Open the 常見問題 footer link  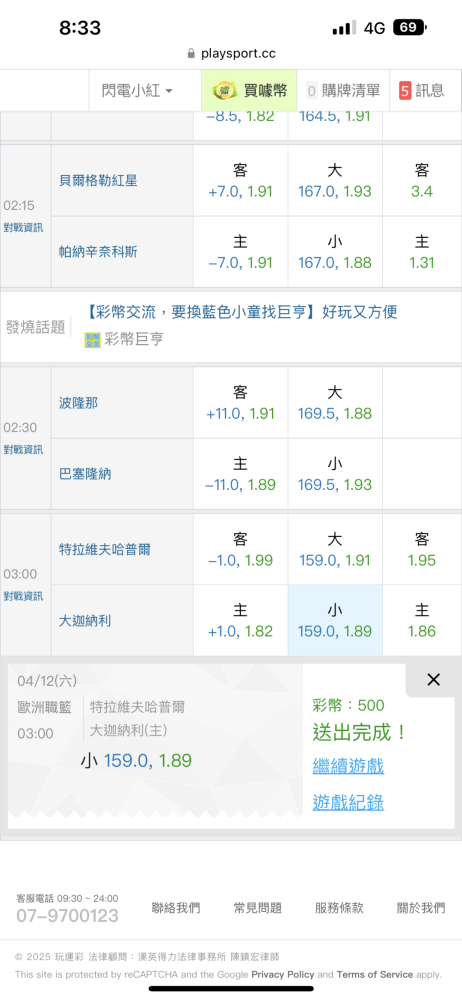coord(257,908)
